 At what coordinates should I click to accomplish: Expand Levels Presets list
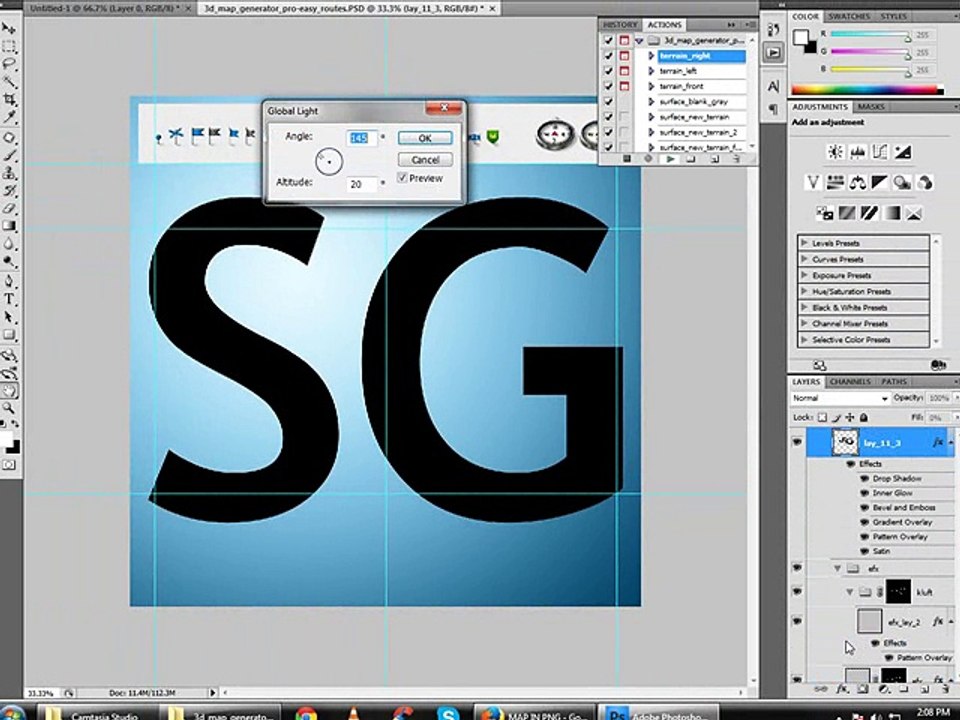[804, 243]
